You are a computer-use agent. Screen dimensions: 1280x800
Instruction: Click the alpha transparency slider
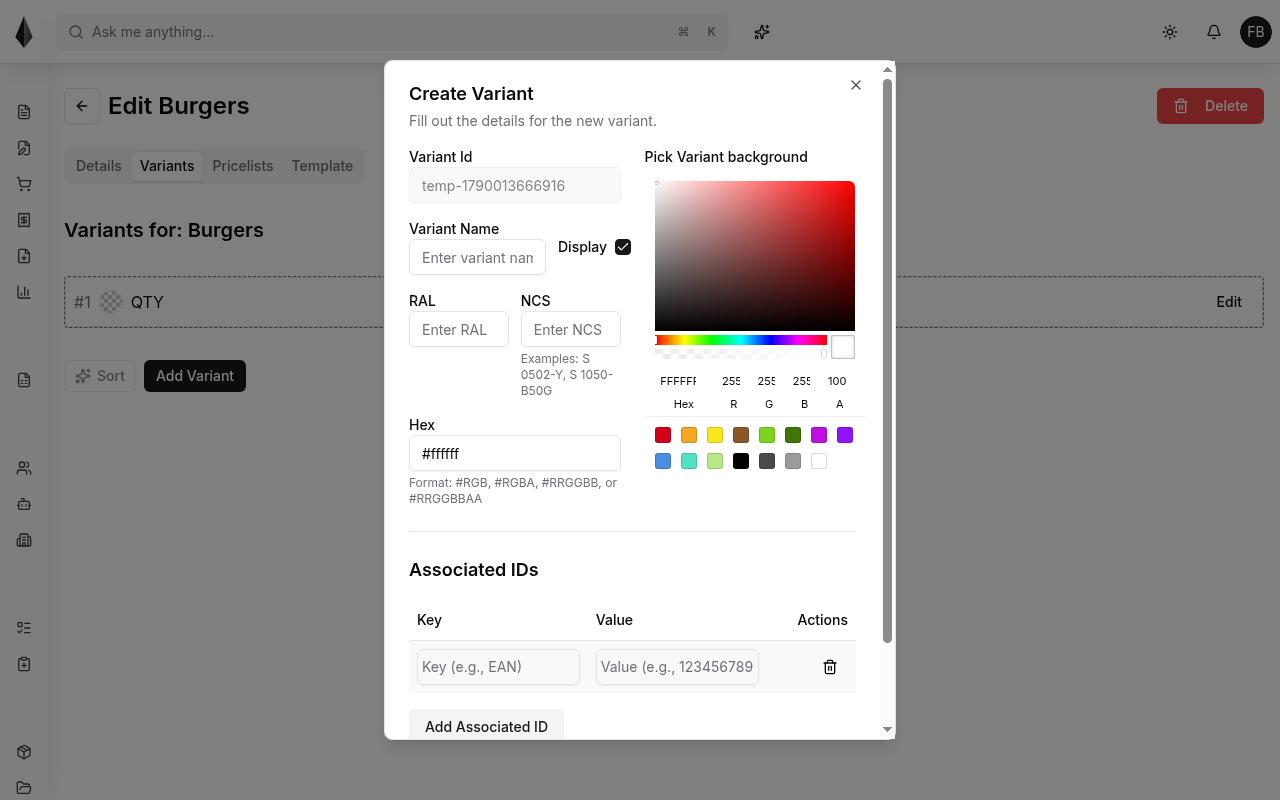(x=741, y=354)
